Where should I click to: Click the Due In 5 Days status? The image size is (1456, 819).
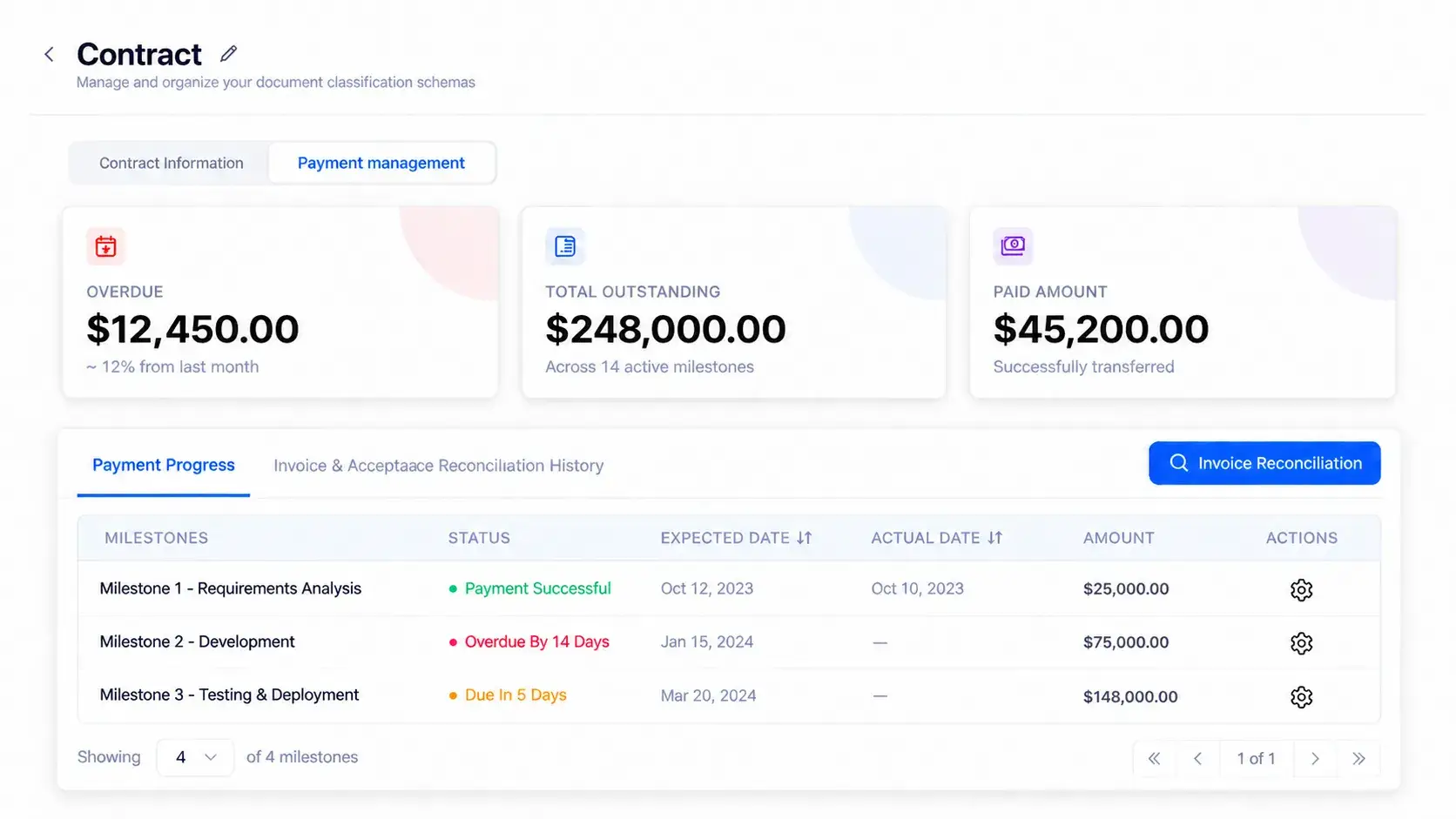click(x=507, y=695)
